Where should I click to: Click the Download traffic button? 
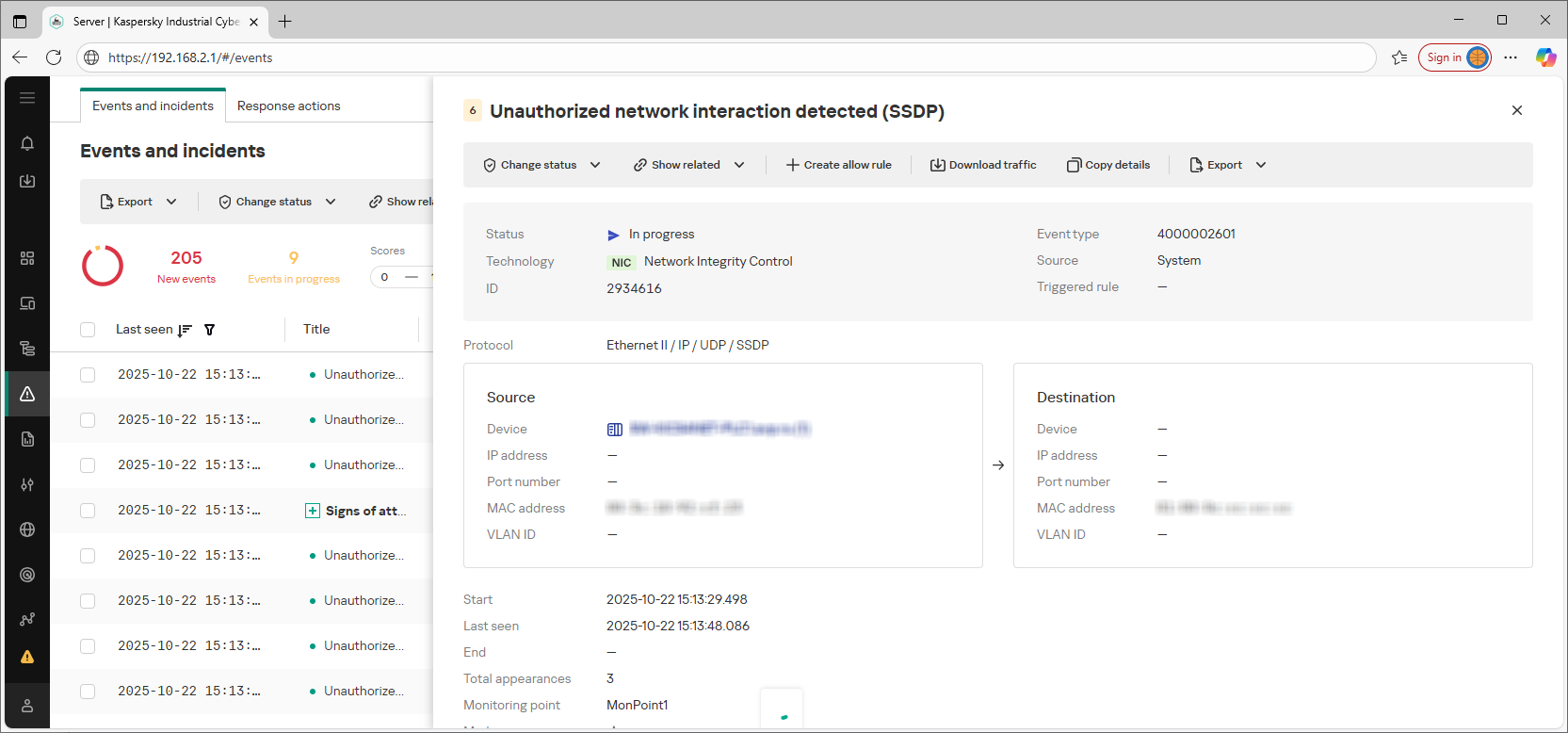983,165
